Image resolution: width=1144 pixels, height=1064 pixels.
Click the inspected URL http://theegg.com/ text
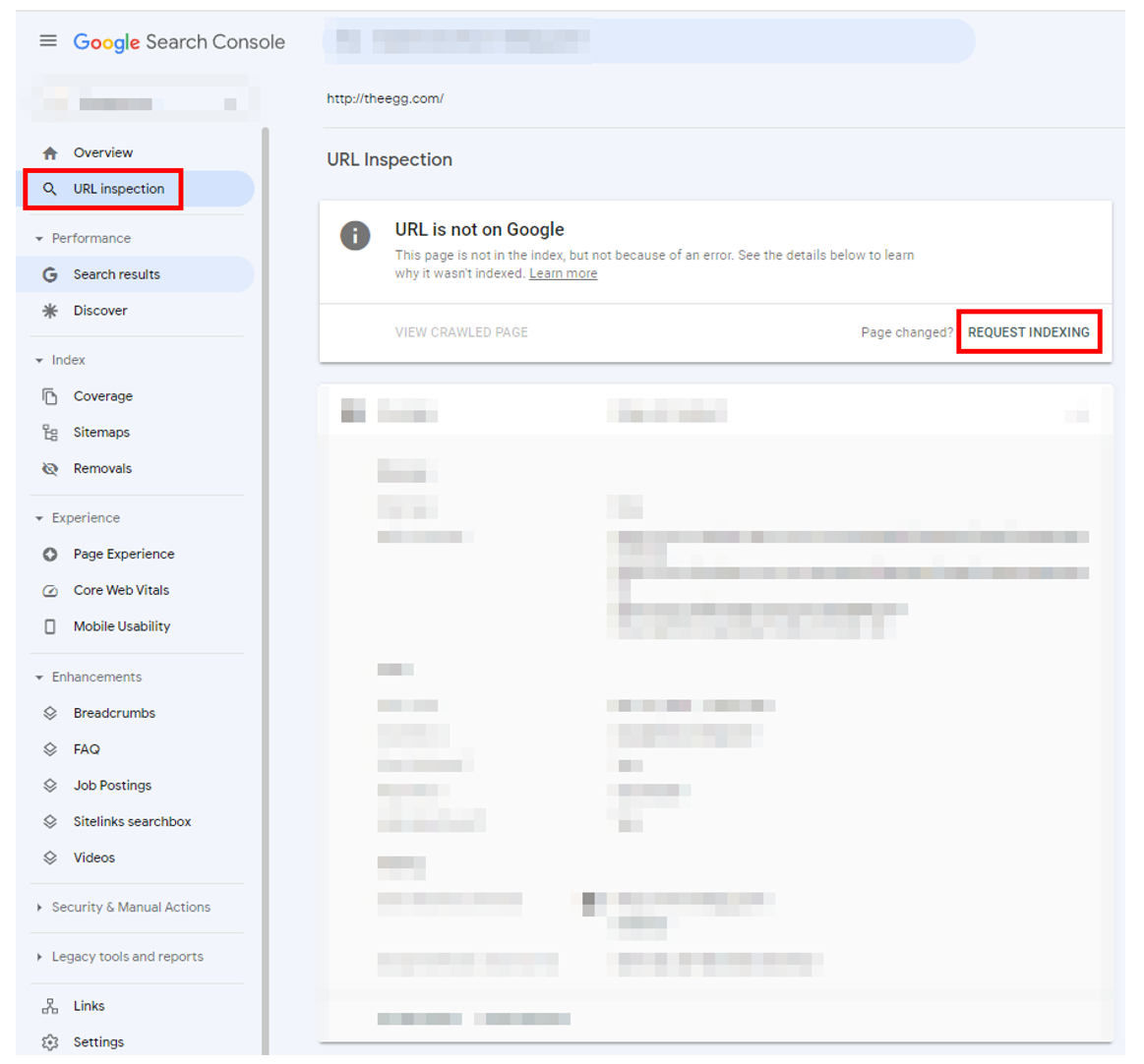coord(385,98)
